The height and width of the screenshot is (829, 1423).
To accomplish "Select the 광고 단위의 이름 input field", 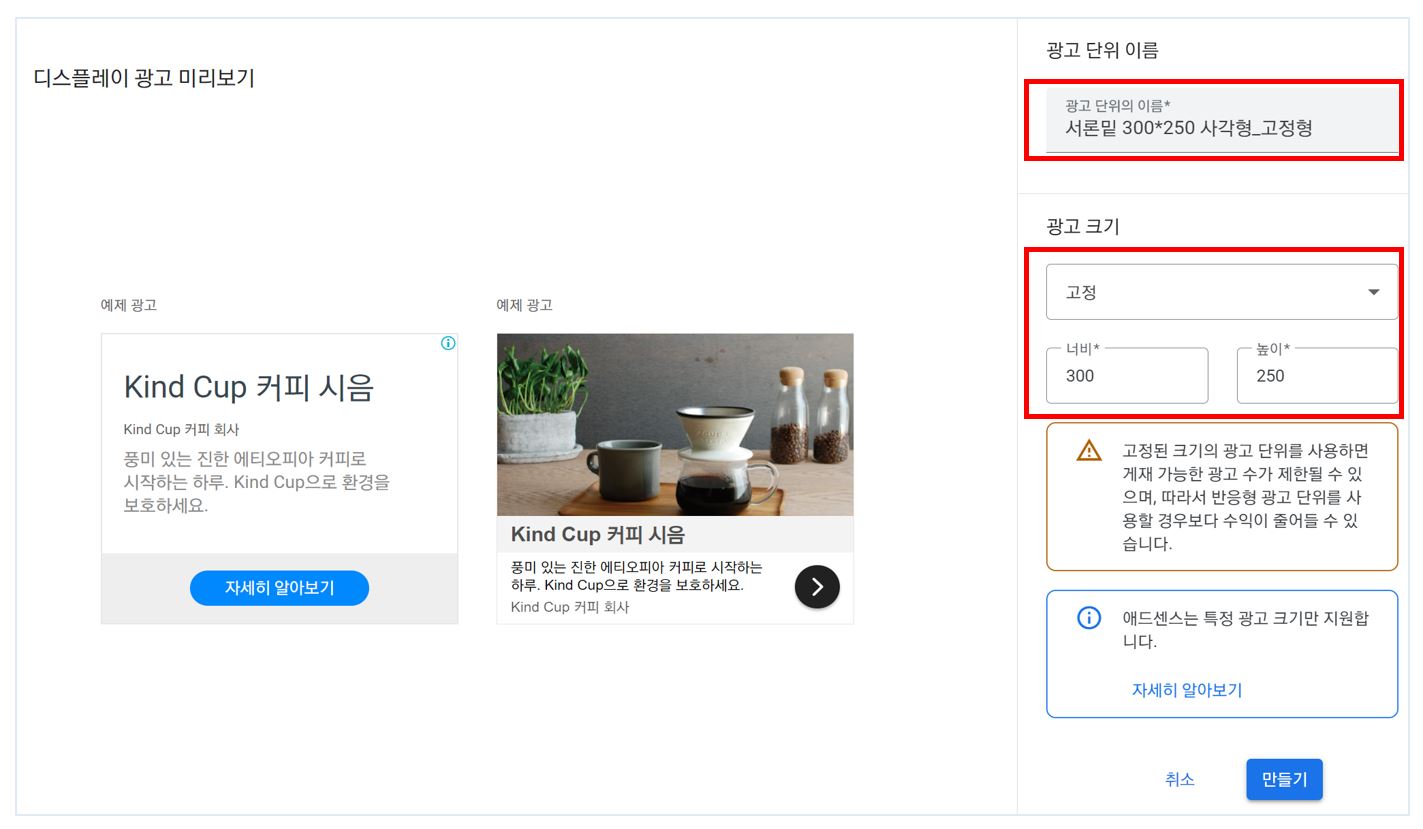I will coord(1215,129).
